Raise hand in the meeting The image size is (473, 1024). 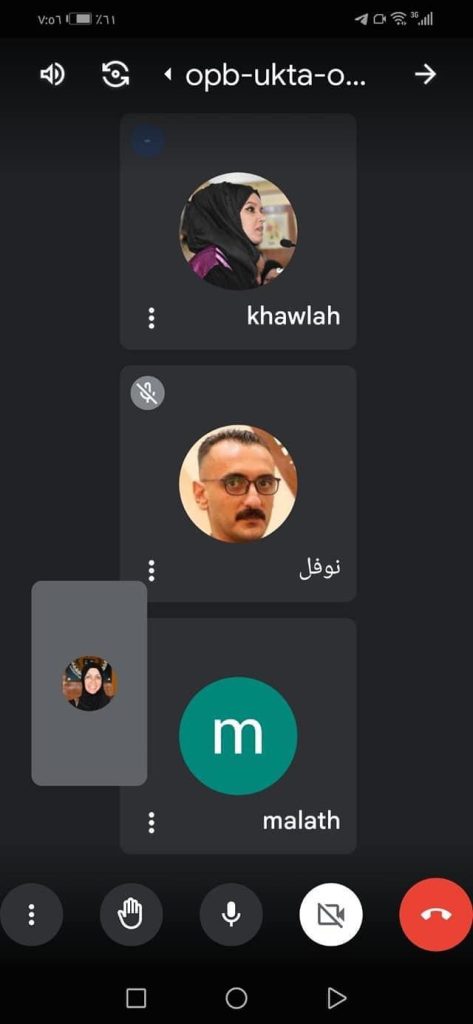131,914
